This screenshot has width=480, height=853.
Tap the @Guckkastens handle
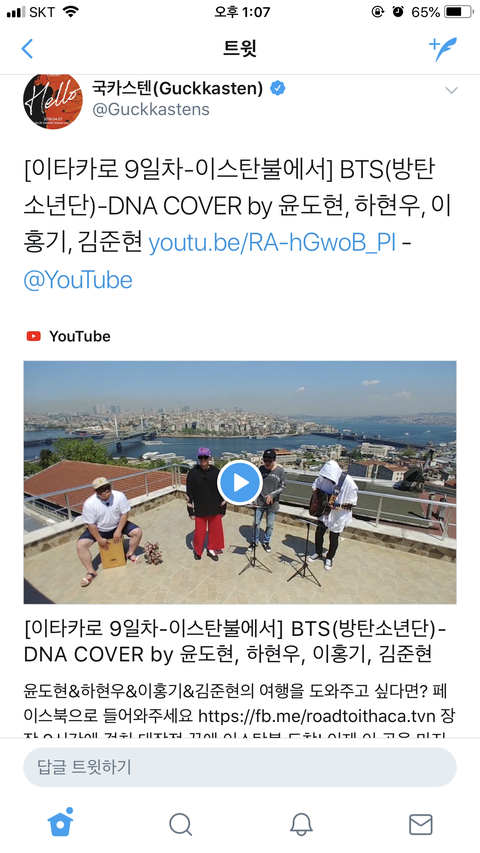151,109
